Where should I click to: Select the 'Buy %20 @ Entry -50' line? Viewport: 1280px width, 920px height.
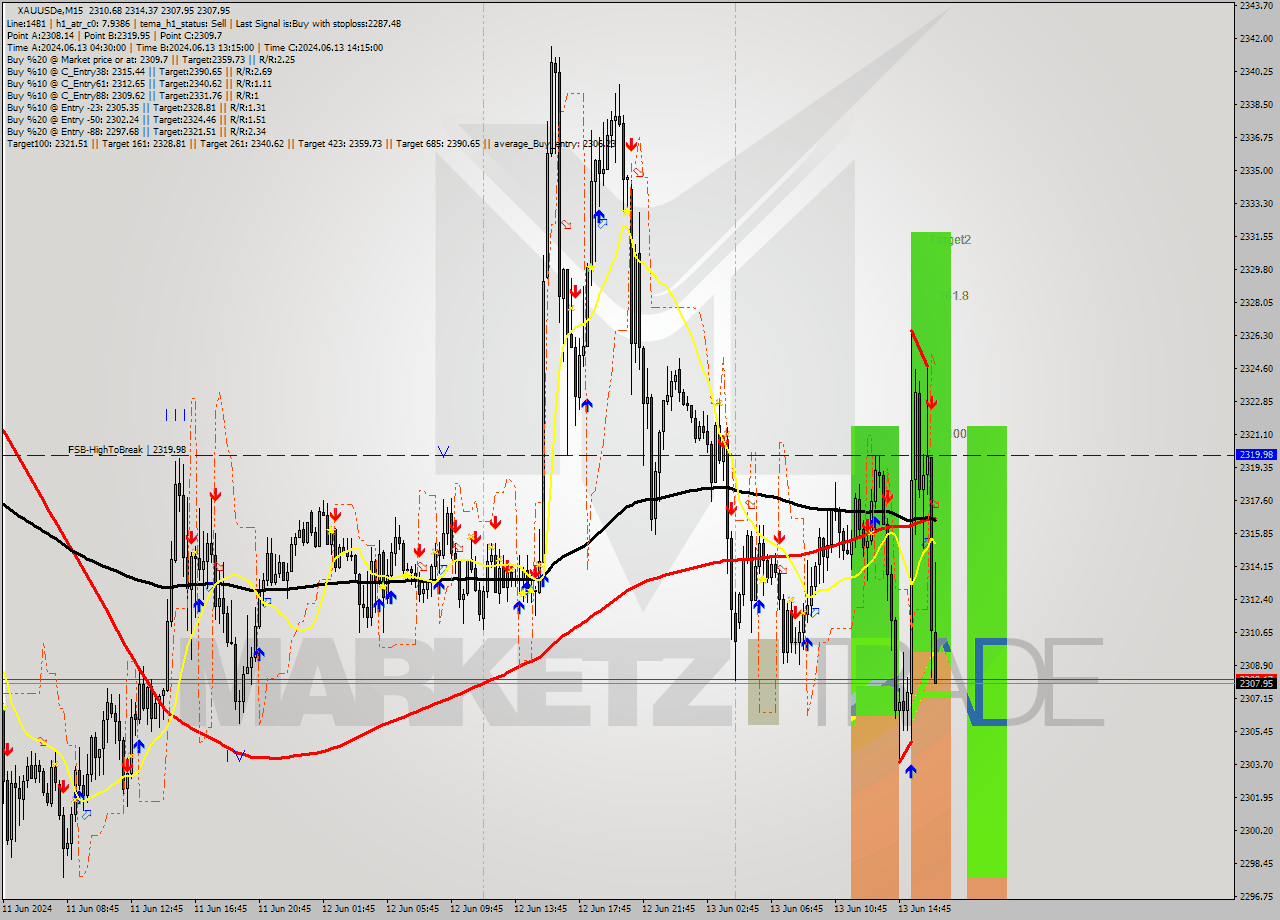(x=136, y=119)
